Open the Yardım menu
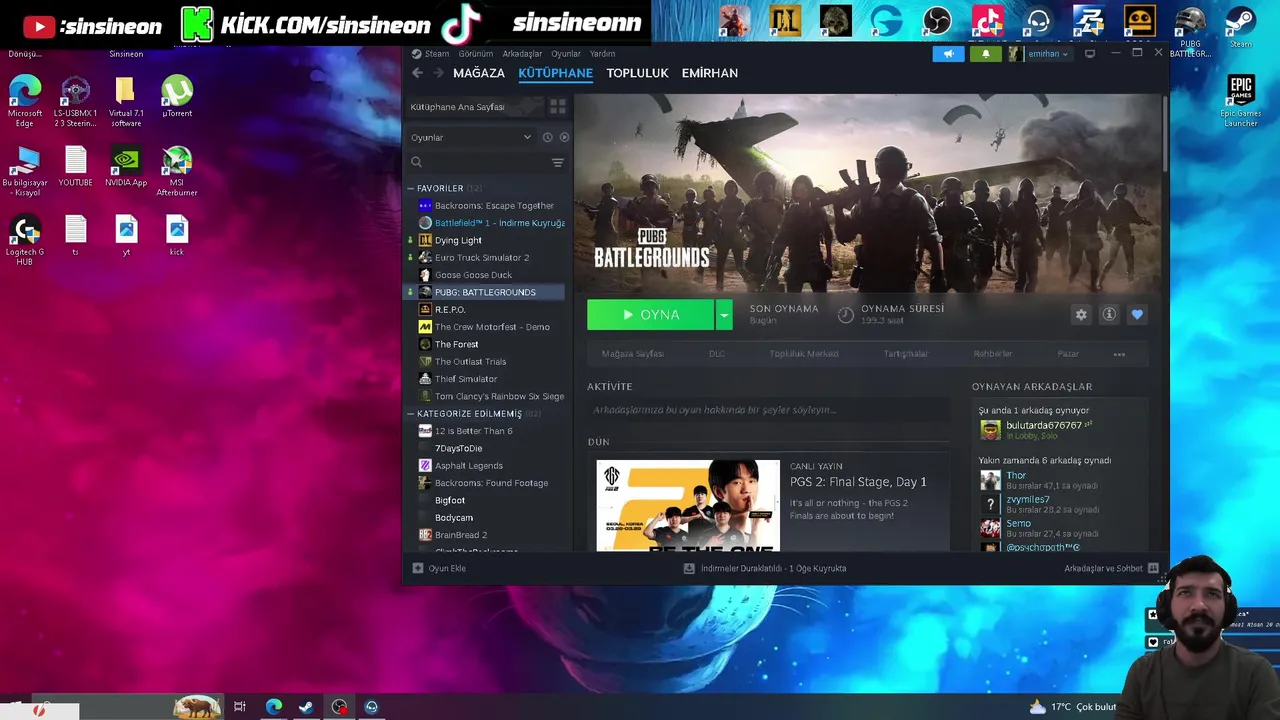This screenshot has width=1280, height=720. tap(603, 54)
